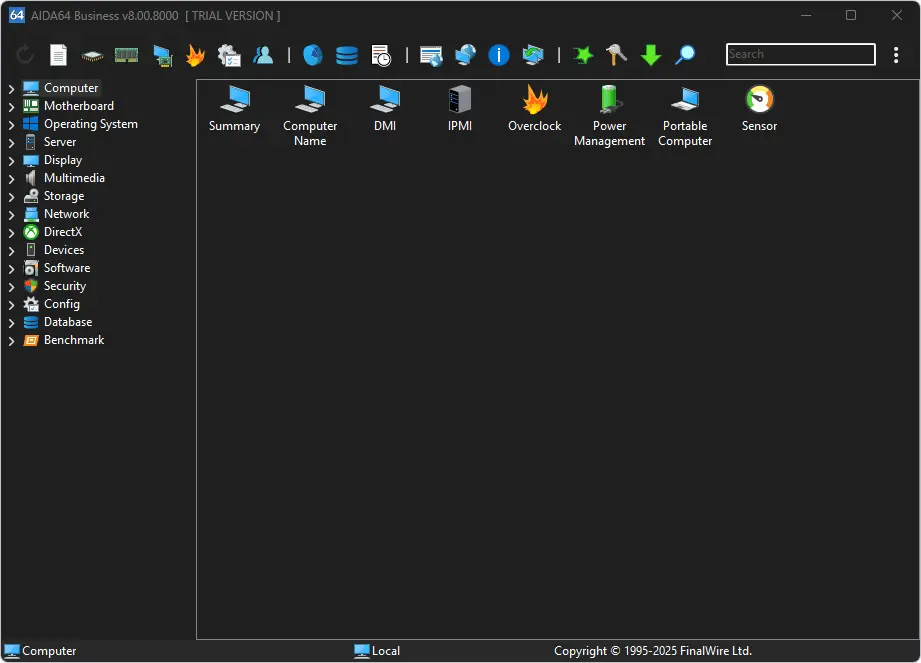Click the magnifying glass toolbar icon
Viewport: 921px width, 663px height.
click(685, 55)
